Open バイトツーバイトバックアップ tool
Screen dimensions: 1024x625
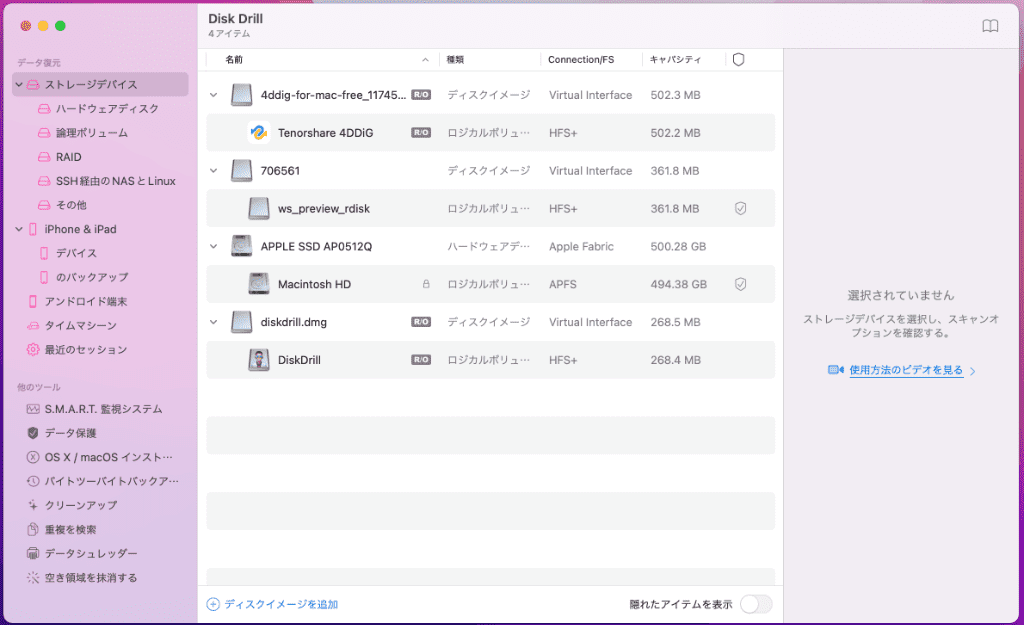pyautogui.click(x=111, y=481)
